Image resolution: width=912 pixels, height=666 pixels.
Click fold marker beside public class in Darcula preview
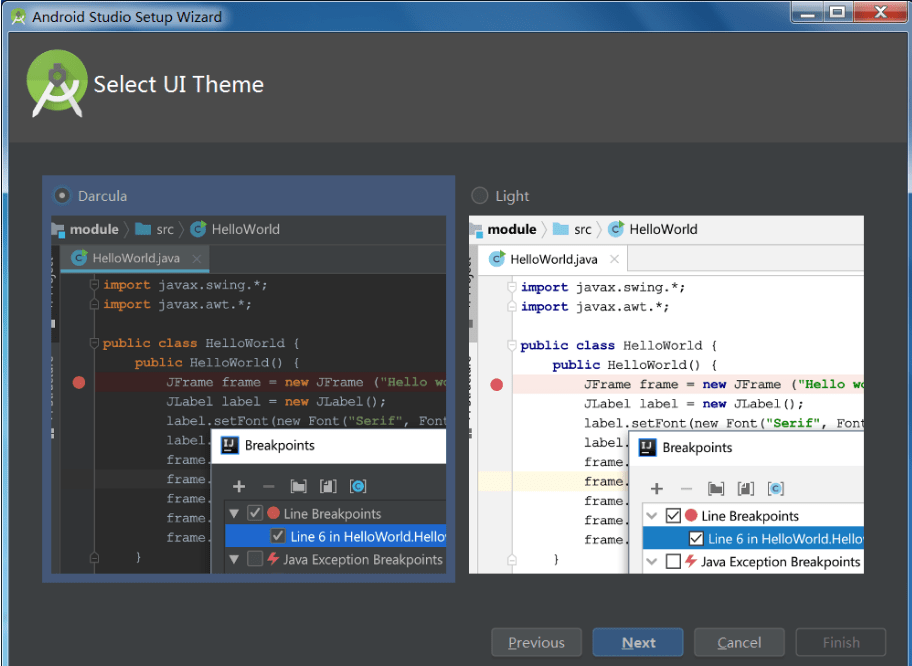click(x=94, y=343)
